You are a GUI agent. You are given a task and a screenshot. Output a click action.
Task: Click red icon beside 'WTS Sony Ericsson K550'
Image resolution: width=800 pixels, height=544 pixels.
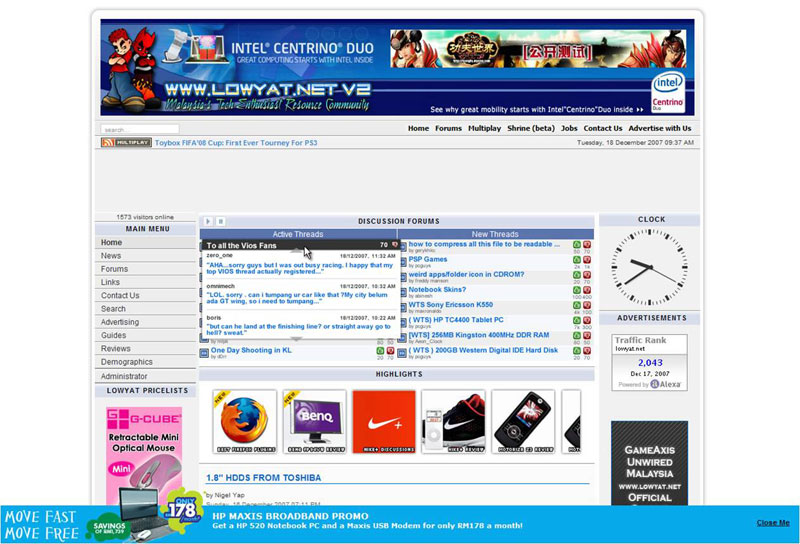click(587, 305)
